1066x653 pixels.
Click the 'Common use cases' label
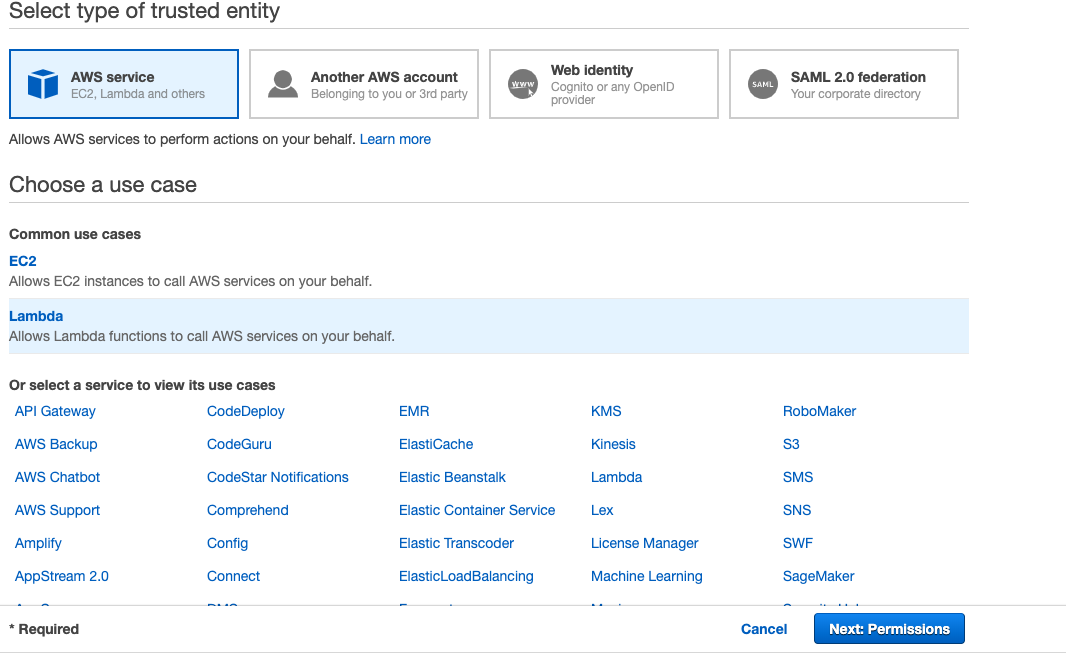click(75, 234)
